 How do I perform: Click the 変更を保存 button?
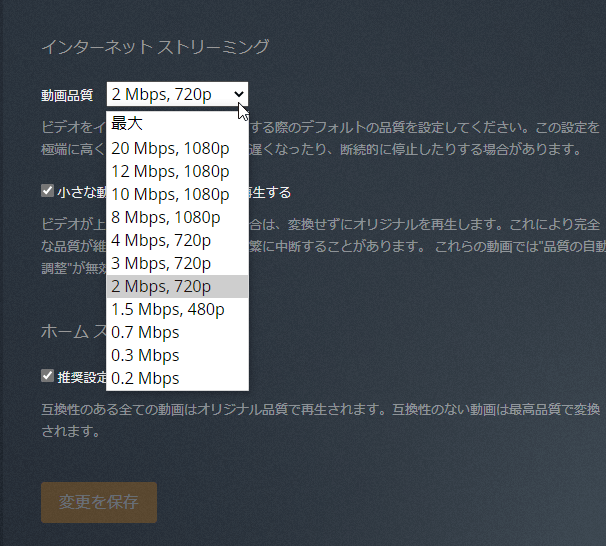[x=99, y=502]
